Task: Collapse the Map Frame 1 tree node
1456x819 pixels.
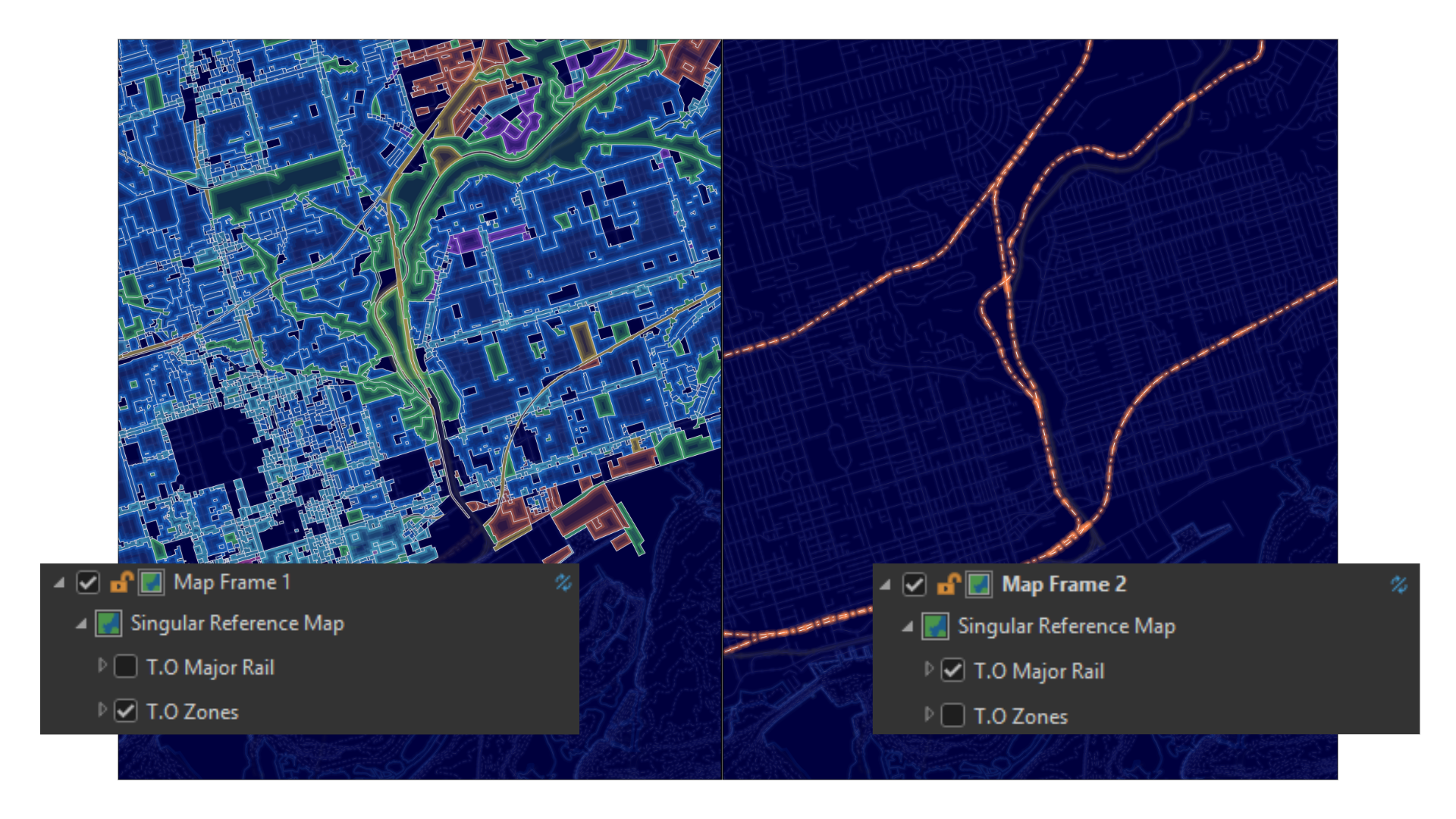Action: (x=59, y=583)
